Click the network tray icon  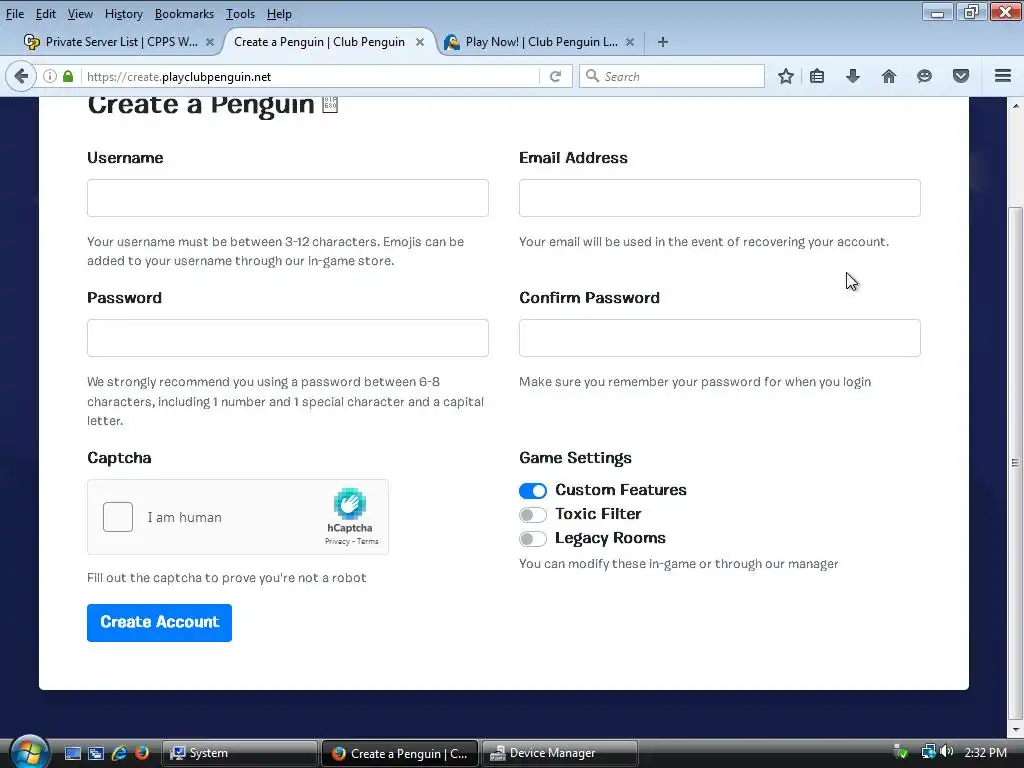[x=929, y=752]
